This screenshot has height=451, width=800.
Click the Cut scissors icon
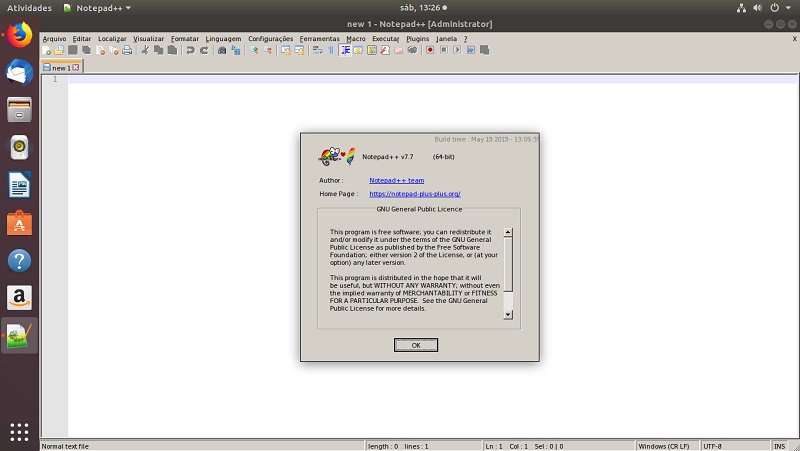(145, 50)
